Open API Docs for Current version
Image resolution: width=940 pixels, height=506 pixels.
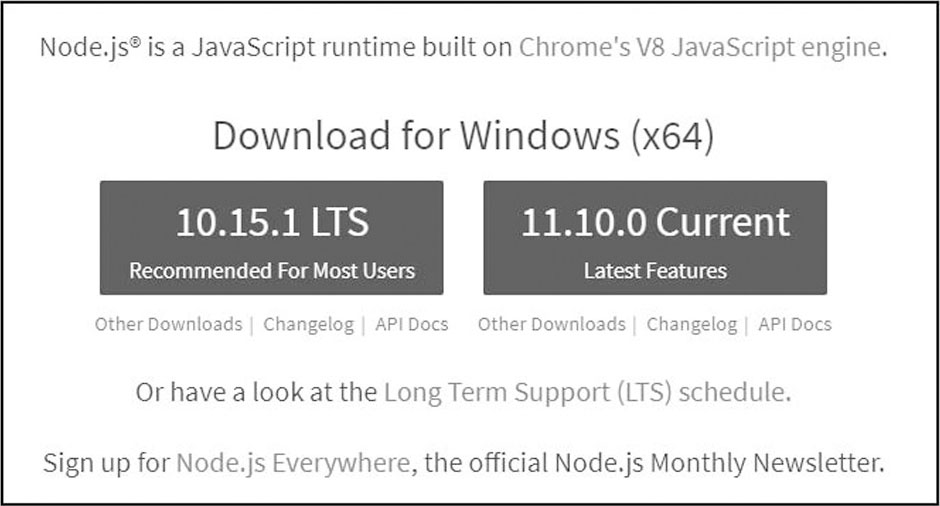(x=795, y=324)
